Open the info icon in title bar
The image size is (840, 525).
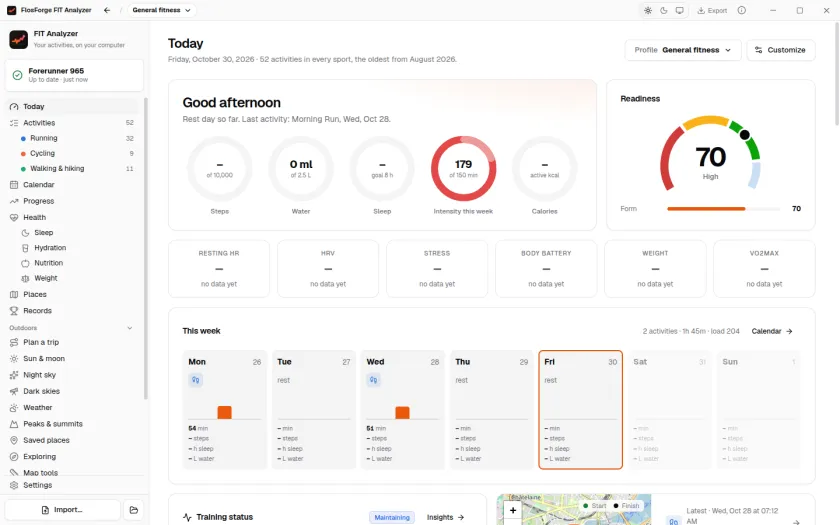pyautogui.click(x=741, y=10)
